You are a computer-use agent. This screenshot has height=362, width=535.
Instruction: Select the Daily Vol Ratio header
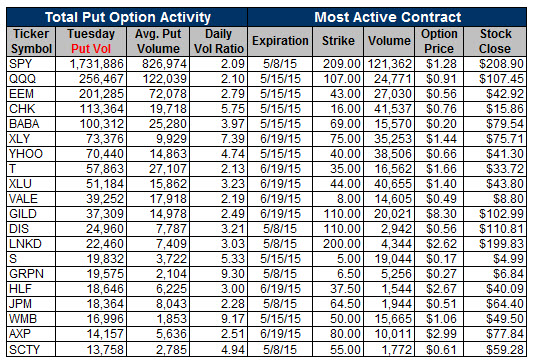coord(219,41)
